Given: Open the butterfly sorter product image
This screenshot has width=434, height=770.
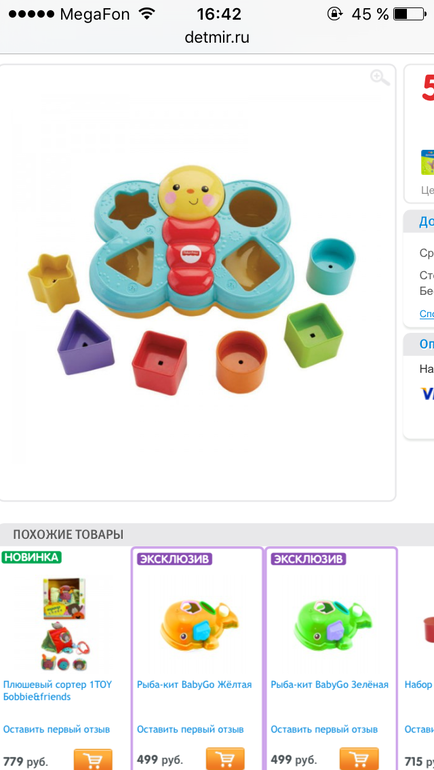Looking at the screenshot, I should tap(192, 280).
